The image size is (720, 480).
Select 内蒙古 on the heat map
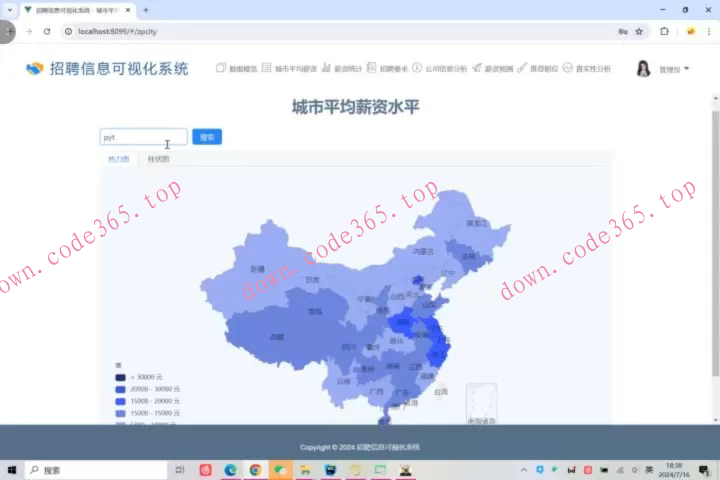tap(423, 252)
